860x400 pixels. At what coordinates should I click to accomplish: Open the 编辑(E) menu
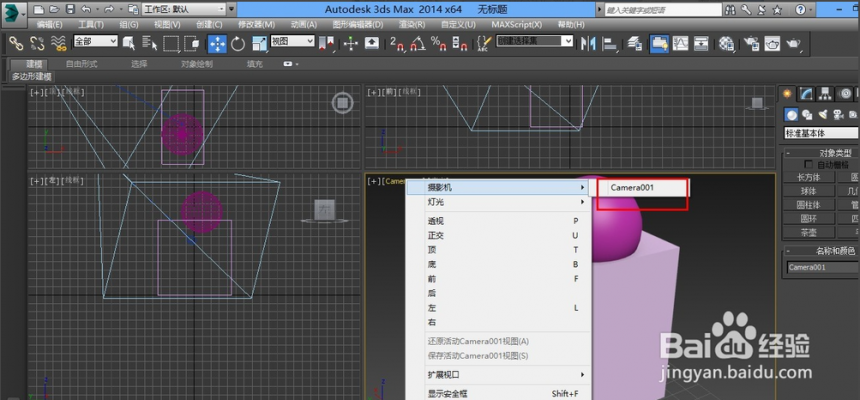pyautogui.click(x=49, y=25)
